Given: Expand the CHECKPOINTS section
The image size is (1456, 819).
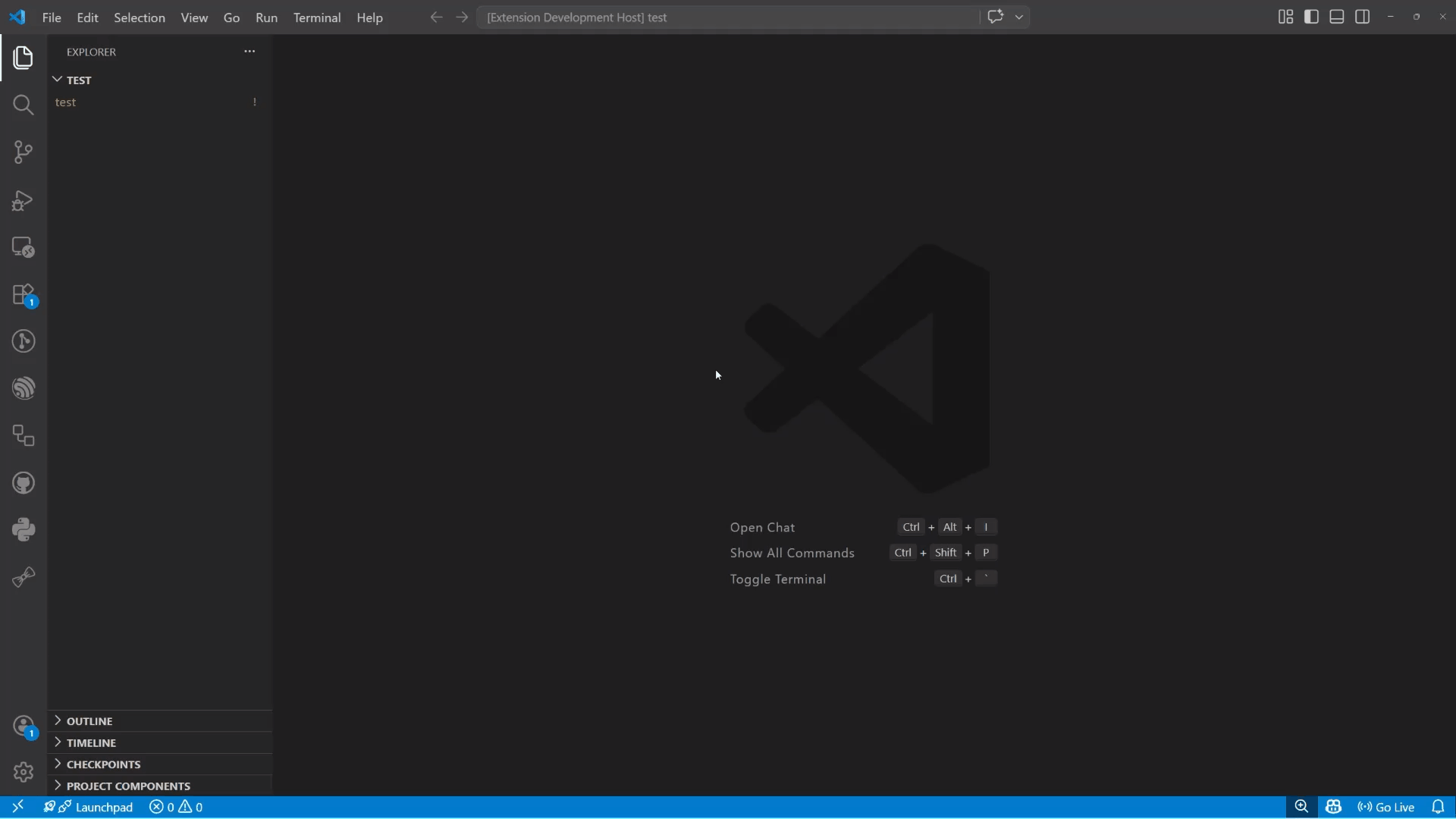Looking at the screenshot, I should [160, 764].
